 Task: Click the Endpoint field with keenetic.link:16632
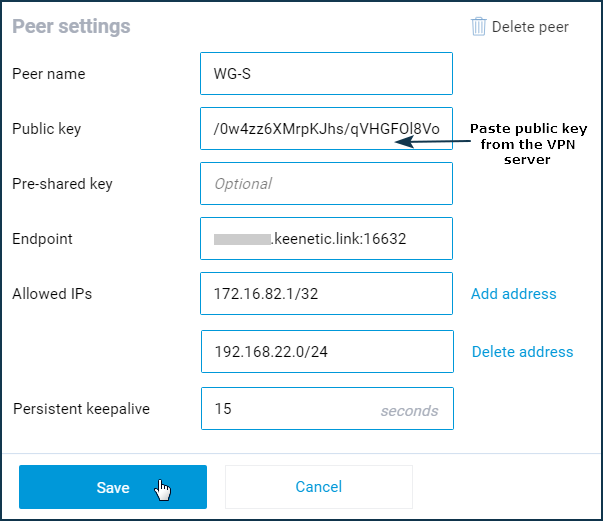coord(326,238)
